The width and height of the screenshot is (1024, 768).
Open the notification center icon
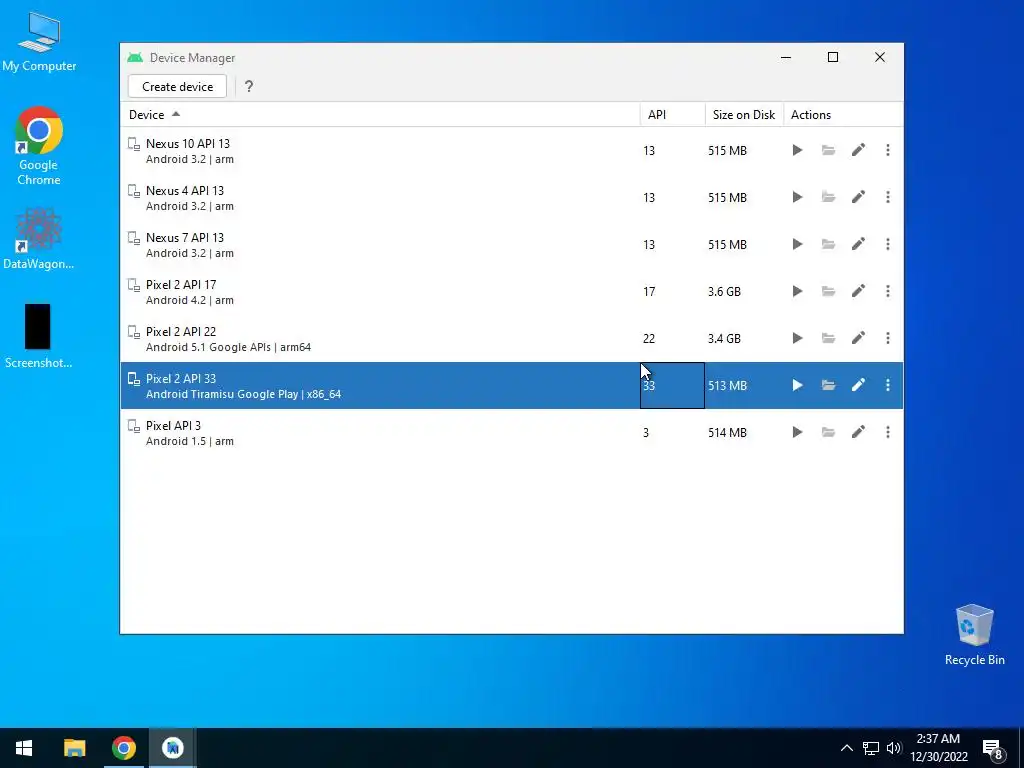click(x=993, y=748)
